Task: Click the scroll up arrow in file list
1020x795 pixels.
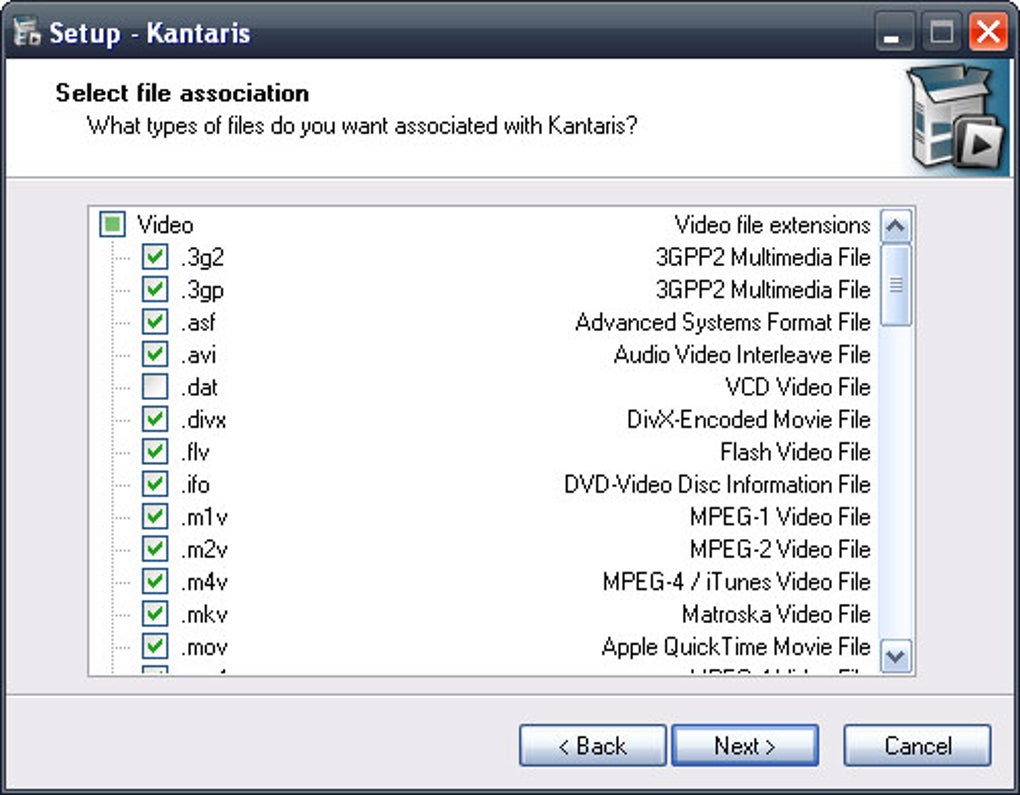Action: click(x=896, y=226)
